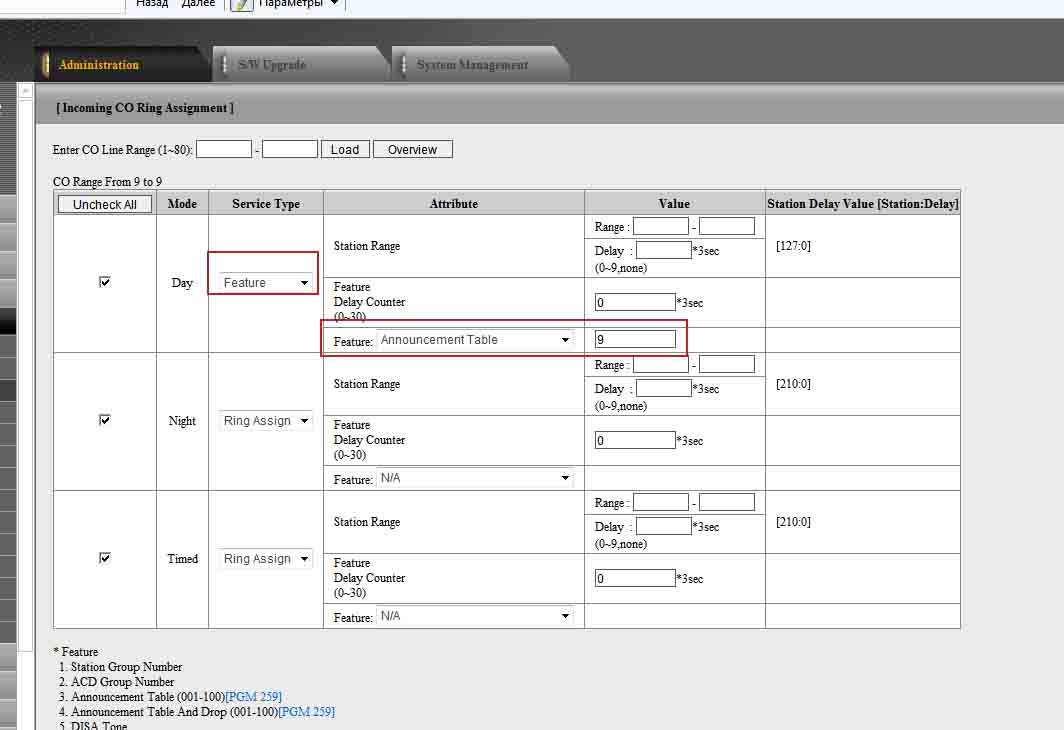Viewport: 1064px width, 730px height.
Task: Toggle the Night mode checkbox
Action: coord(105,420)
